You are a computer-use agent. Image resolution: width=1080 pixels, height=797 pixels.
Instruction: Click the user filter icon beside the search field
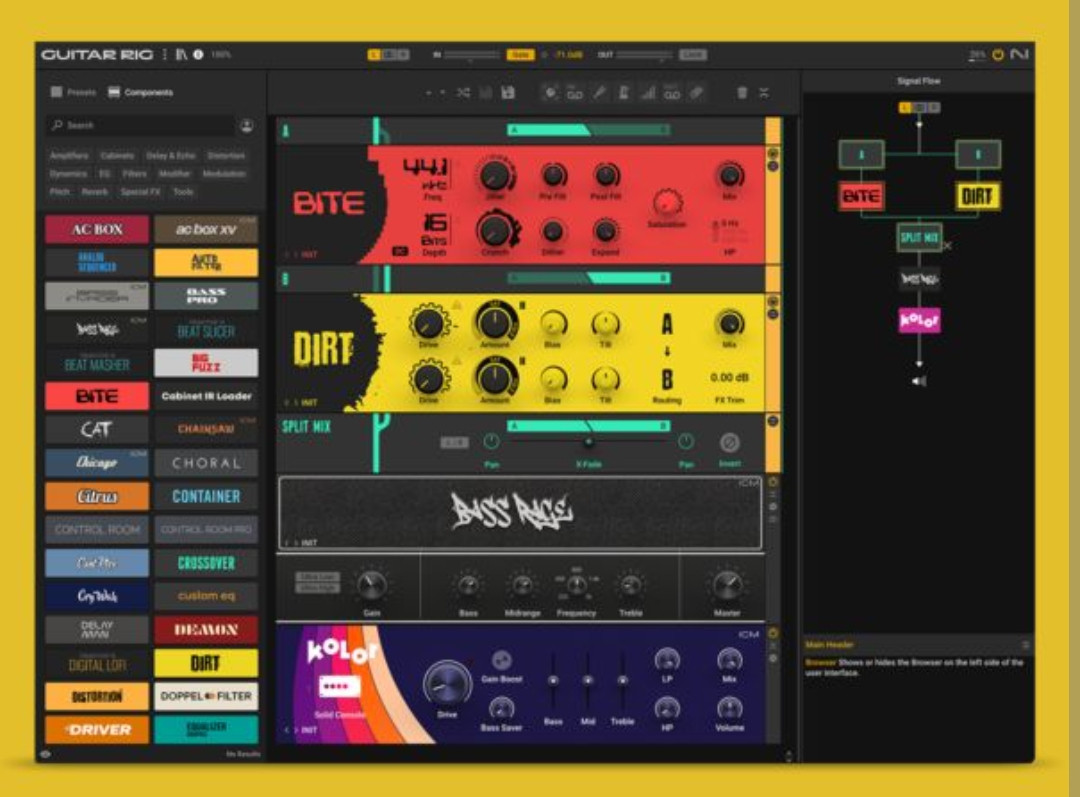point(247,125)
